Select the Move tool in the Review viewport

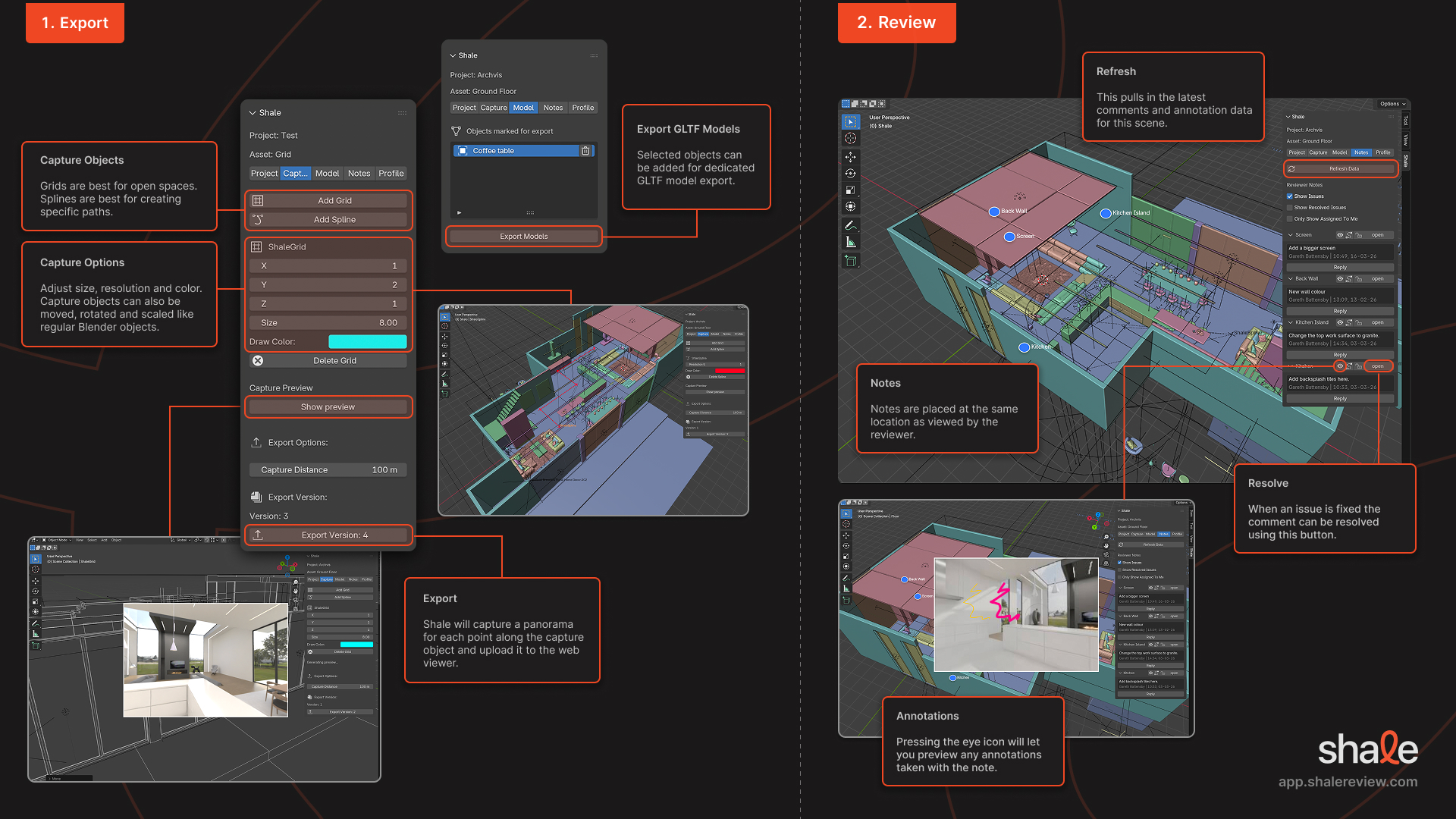(x=850, y=157)
